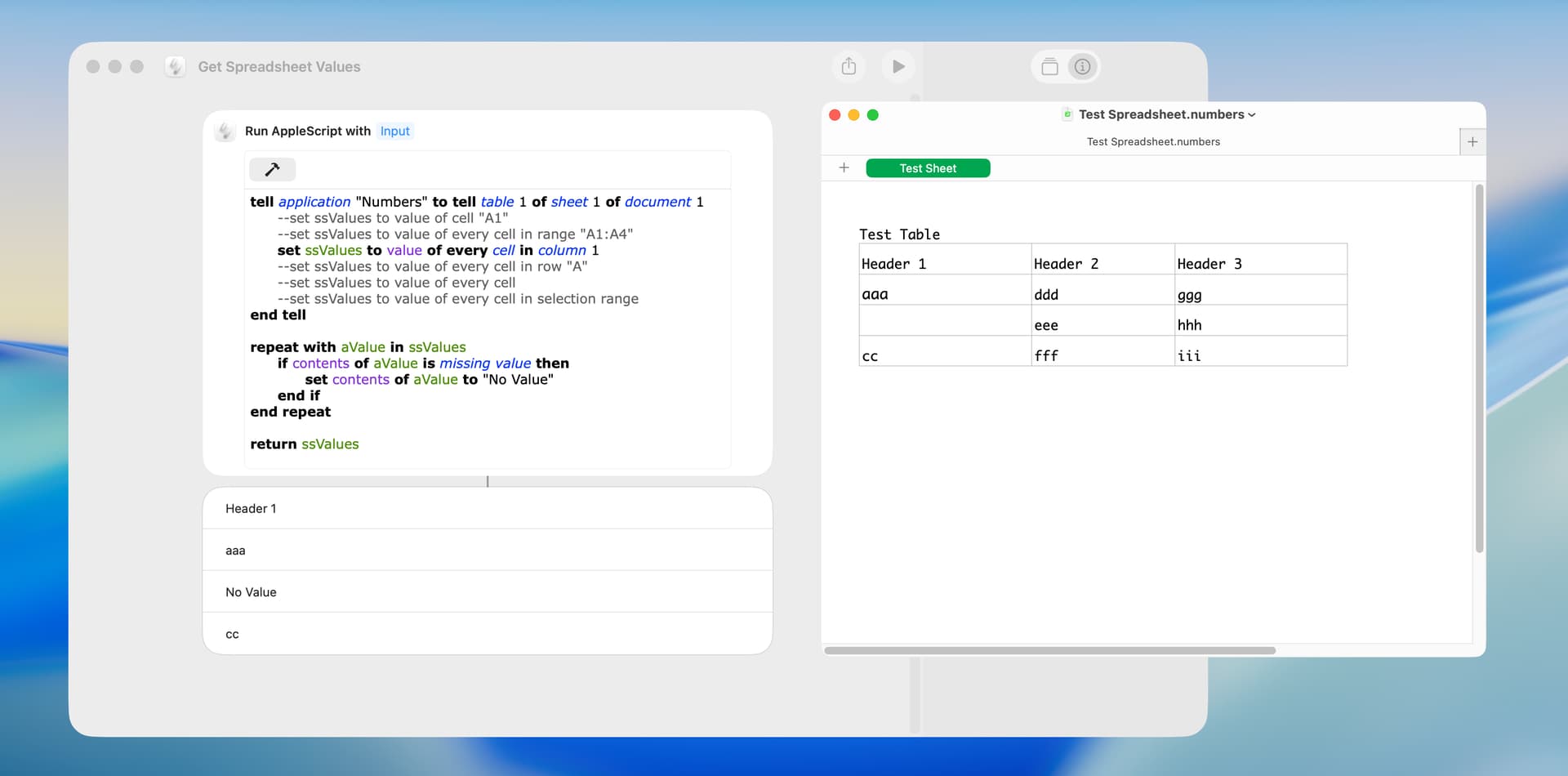
Task: Click the vertical scrollbar in Numbers
Action: tap(1478, 368)
